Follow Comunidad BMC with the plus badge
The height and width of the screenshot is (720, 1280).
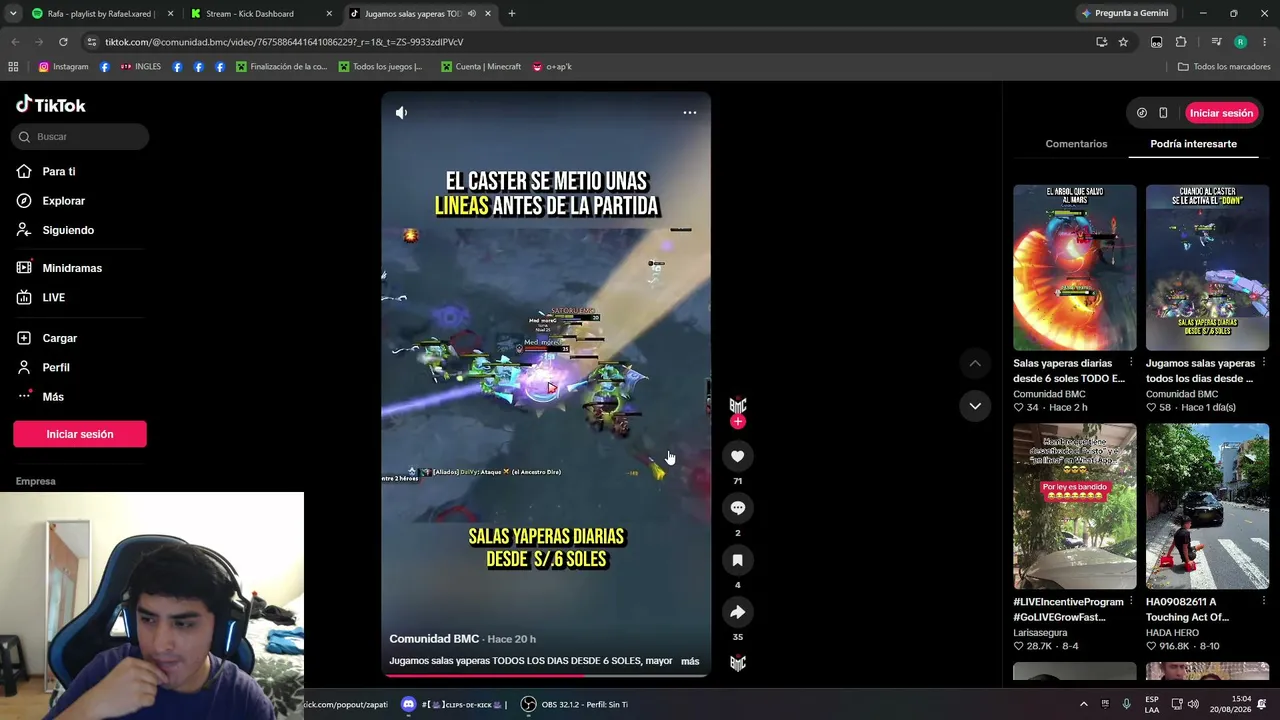[x=738, y=422]
